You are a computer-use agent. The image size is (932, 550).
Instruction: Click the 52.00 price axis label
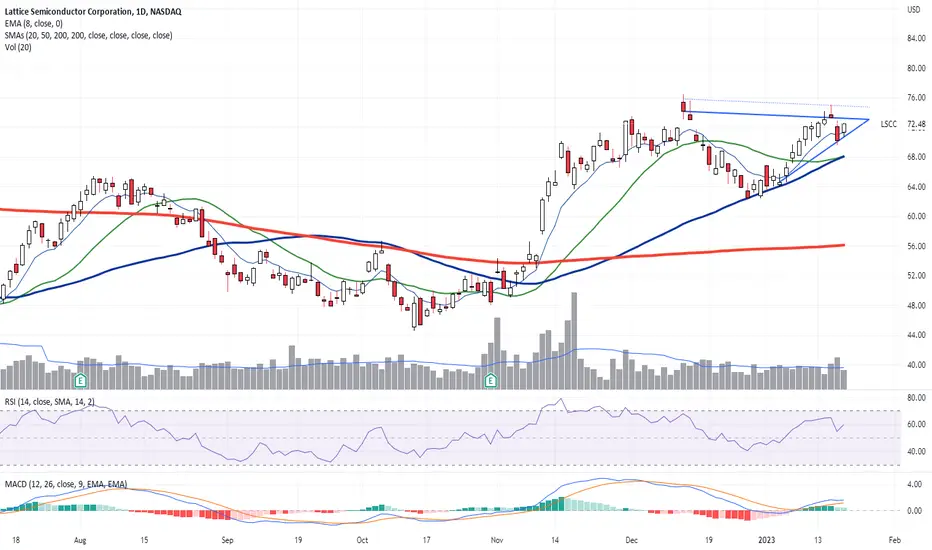pyautogui.click(x=917, y=276)
